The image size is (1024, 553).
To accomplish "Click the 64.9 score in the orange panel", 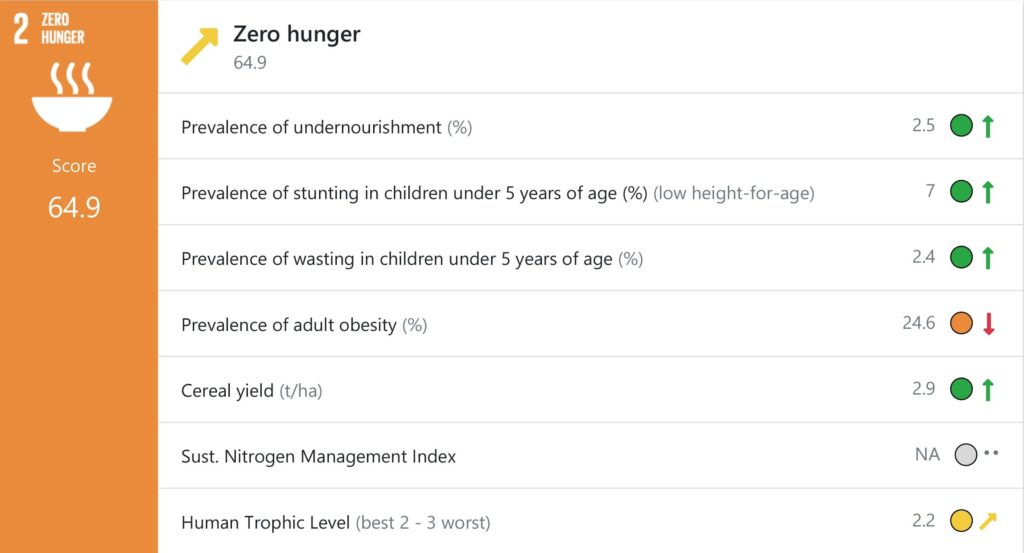I will coord(74,208).
